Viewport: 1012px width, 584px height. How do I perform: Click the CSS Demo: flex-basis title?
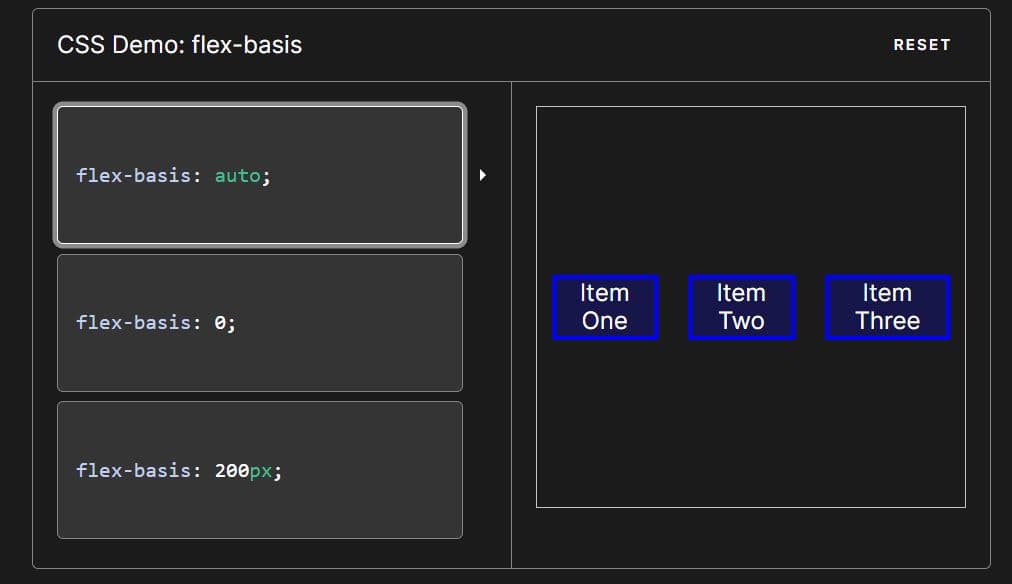coord(180,45)
